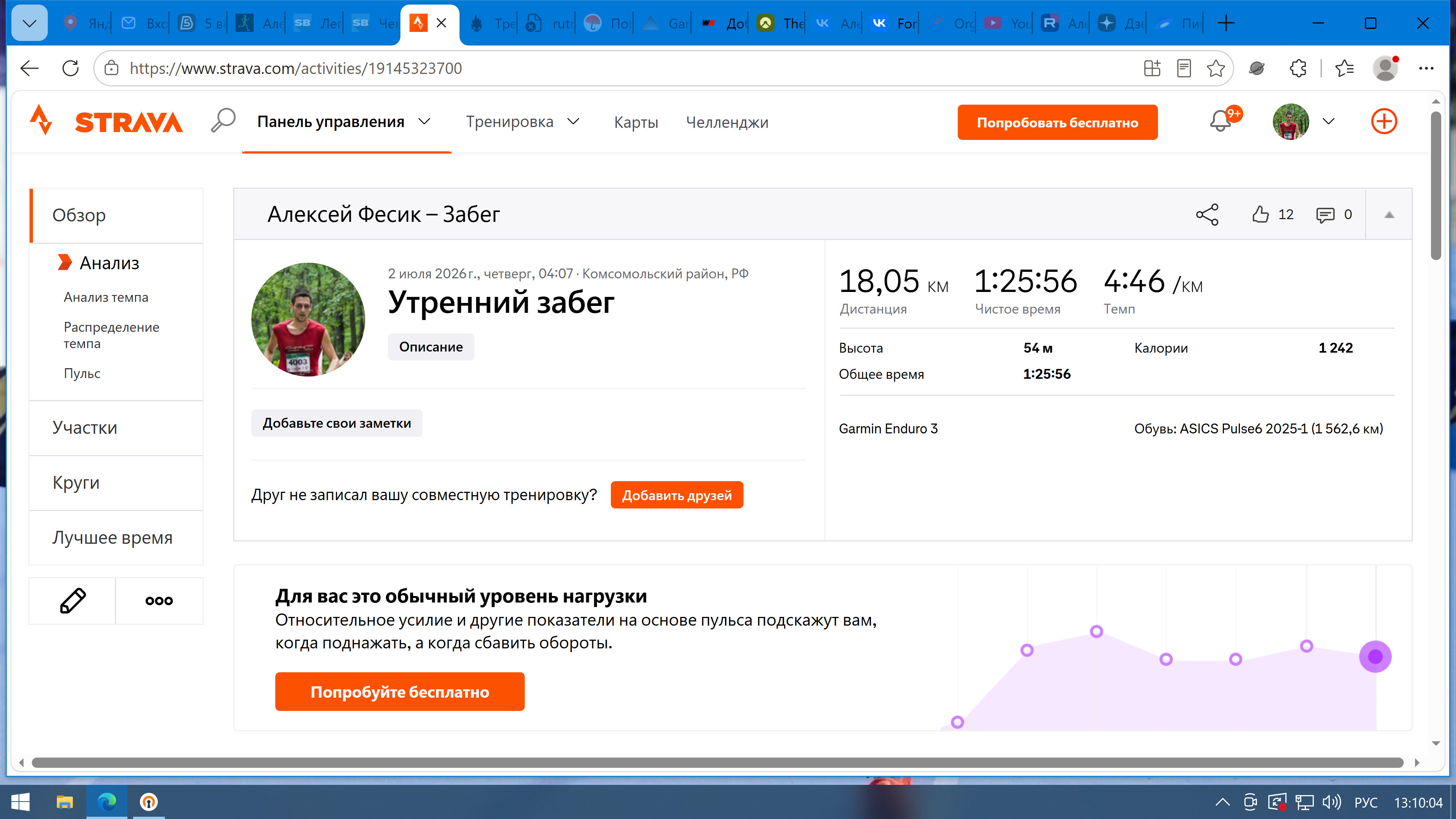Click the Утренний забег activity title
Viewport: 1456px width, 819px height.
501,303
